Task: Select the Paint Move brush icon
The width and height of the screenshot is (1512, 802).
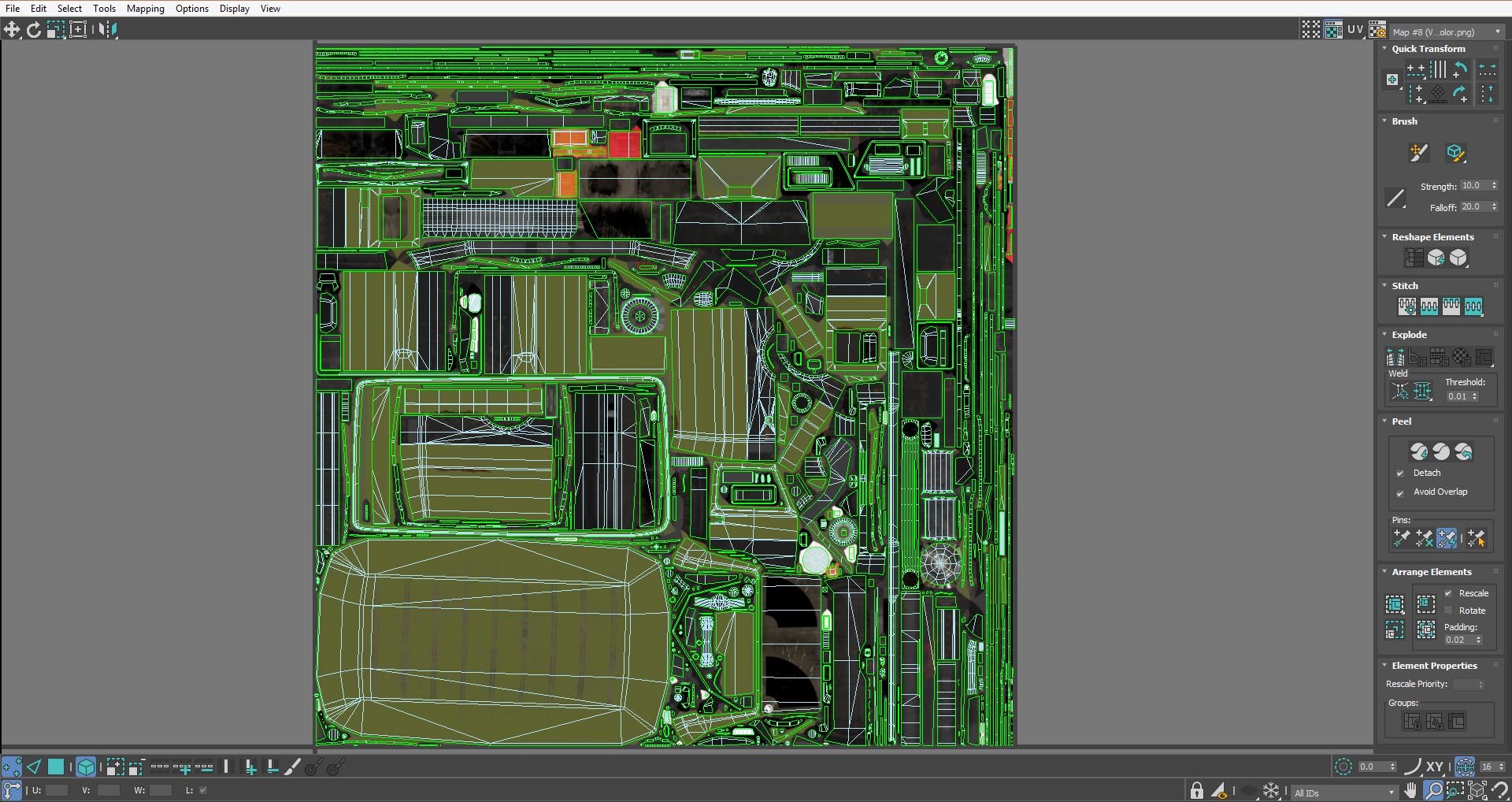Action: click(1419, 153)
